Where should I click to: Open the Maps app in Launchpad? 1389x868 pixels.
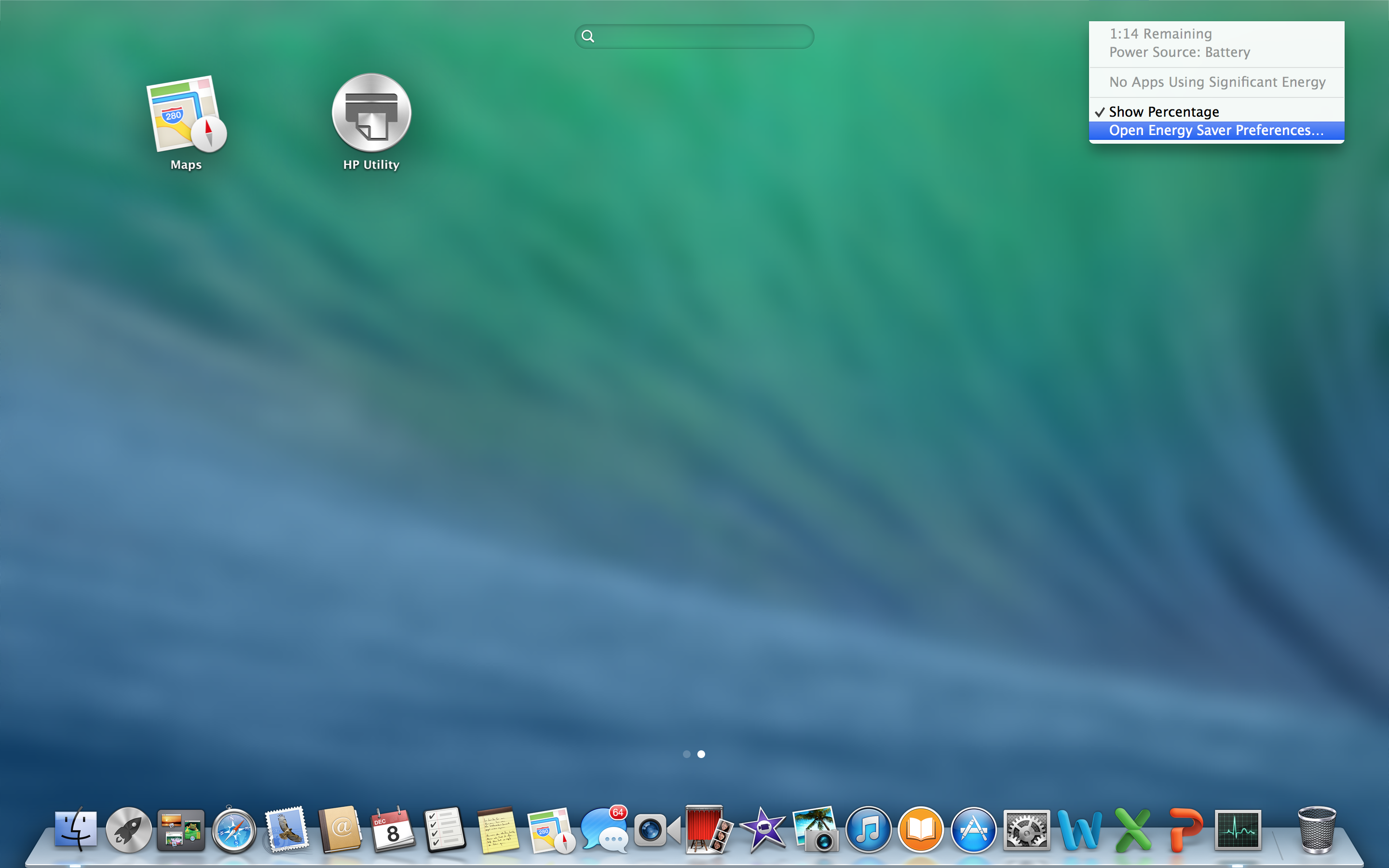(186, 115)
